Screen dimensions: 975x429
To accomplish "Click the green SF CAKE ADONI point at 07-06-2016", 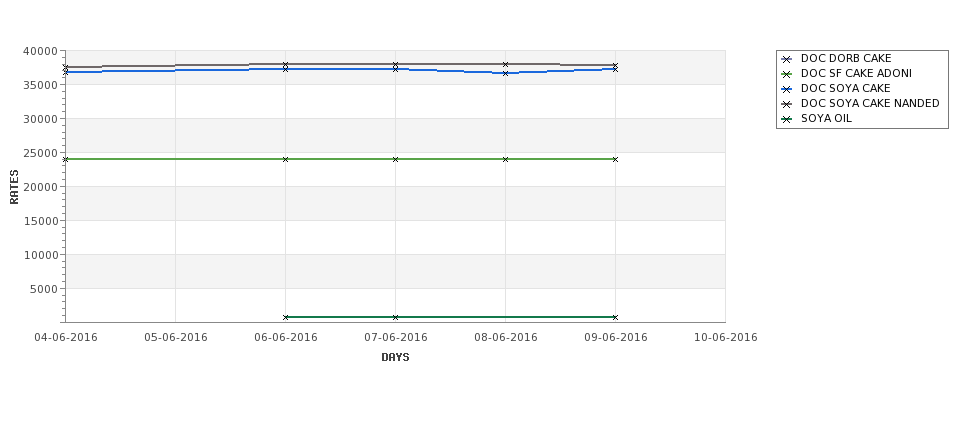I will [x=395, y=159].
